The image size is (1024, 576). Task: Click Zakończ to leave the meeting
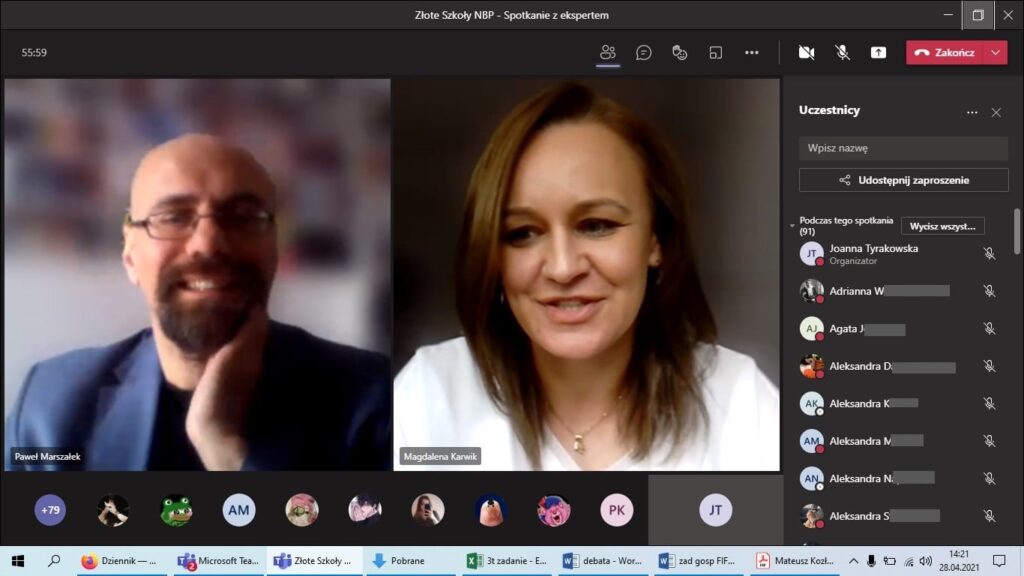[x=944, y=52]
